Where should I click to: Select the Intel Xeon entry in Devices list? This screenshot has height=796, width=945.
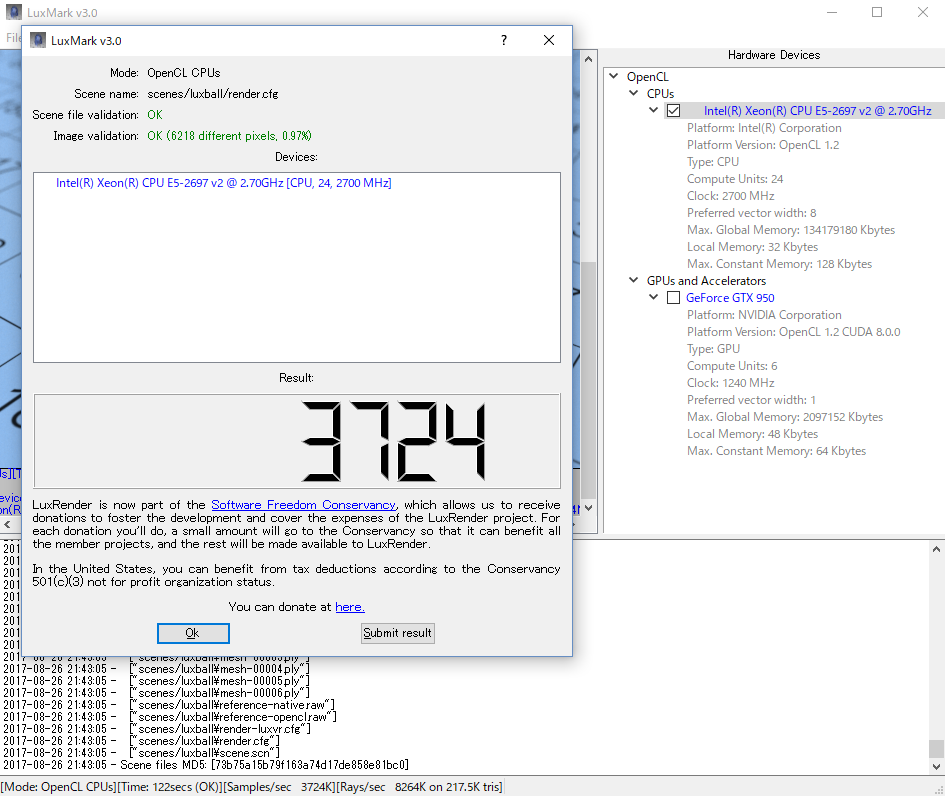tap(223, 183)
